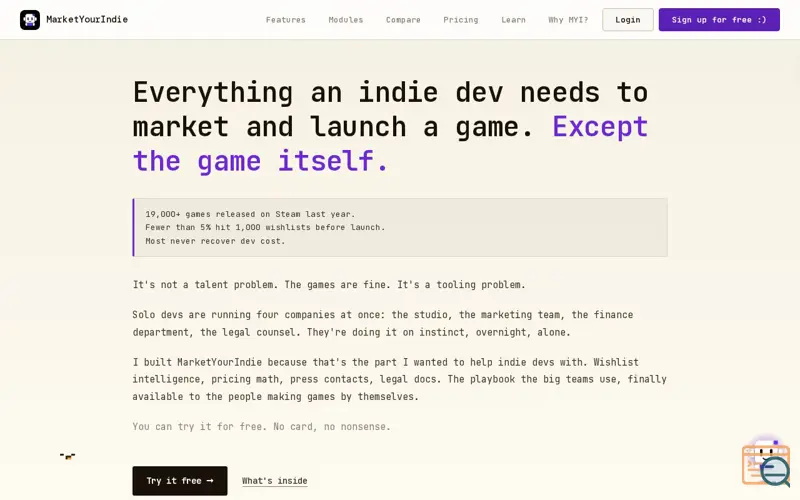Click "It's not a talent problem" sentence

pyautogui.click(x=329, y=285)
